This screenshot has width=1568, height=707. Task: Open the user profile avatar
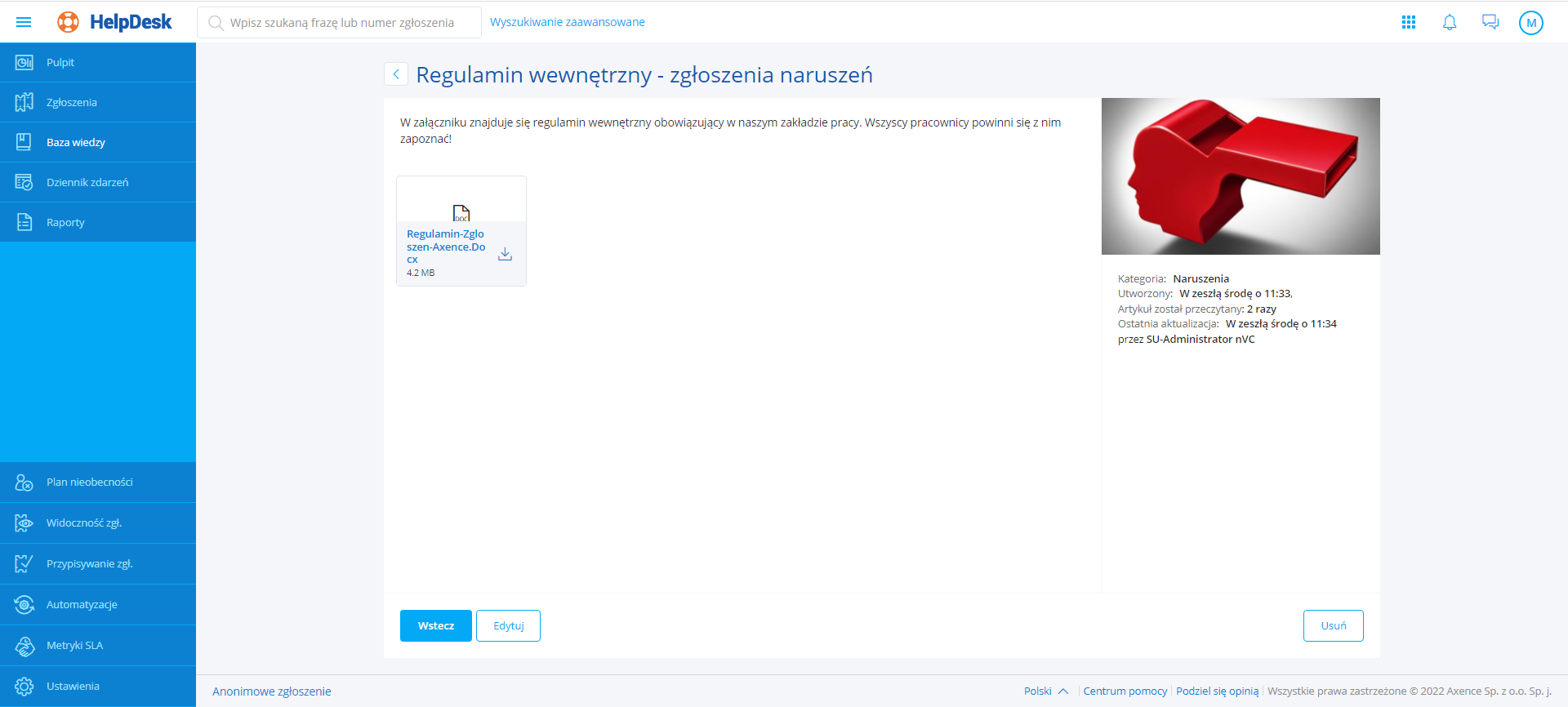(x=1531, y=23)
